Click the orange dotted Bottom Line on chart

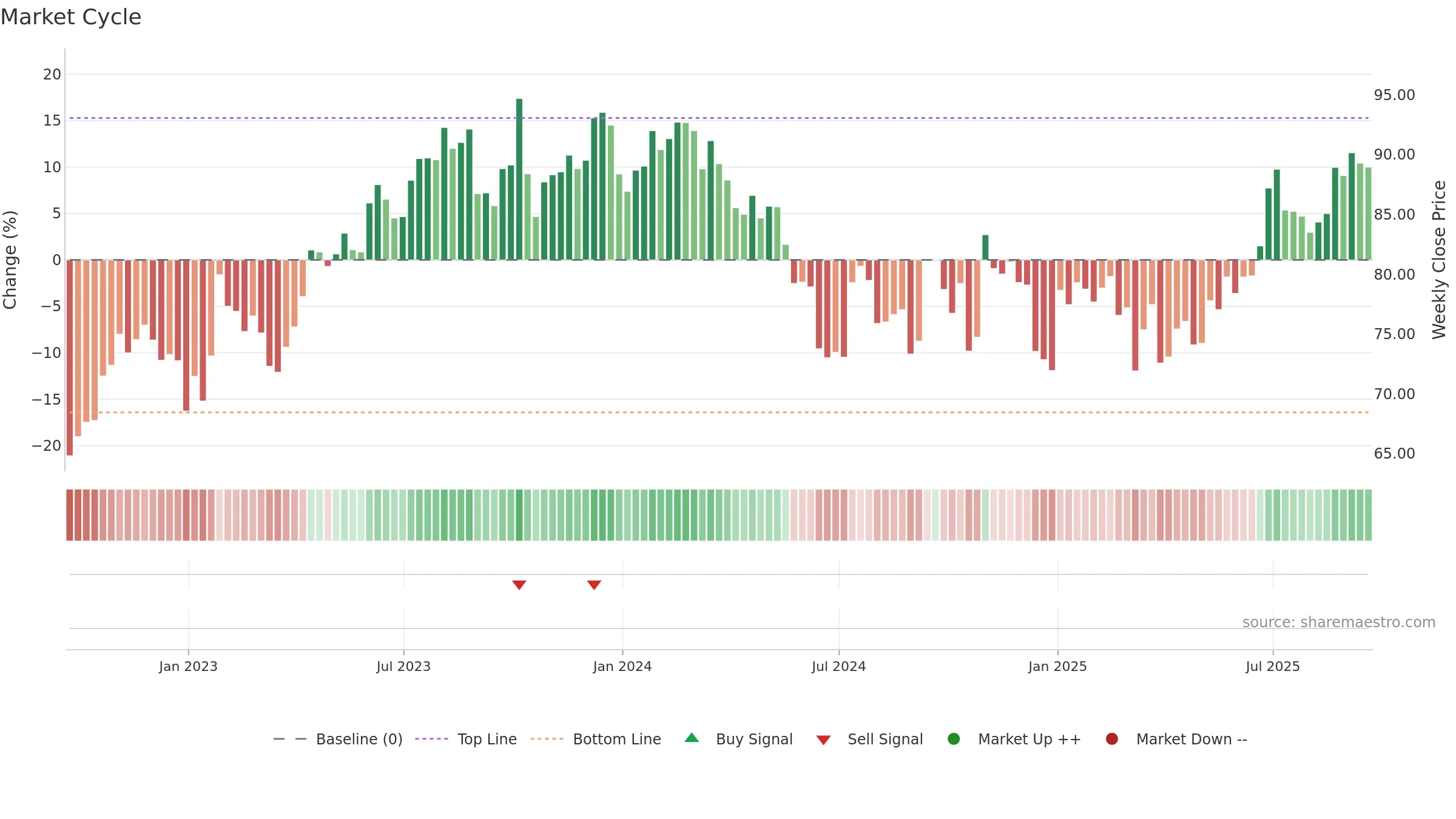pyautogui.click(x=719, y=412)
